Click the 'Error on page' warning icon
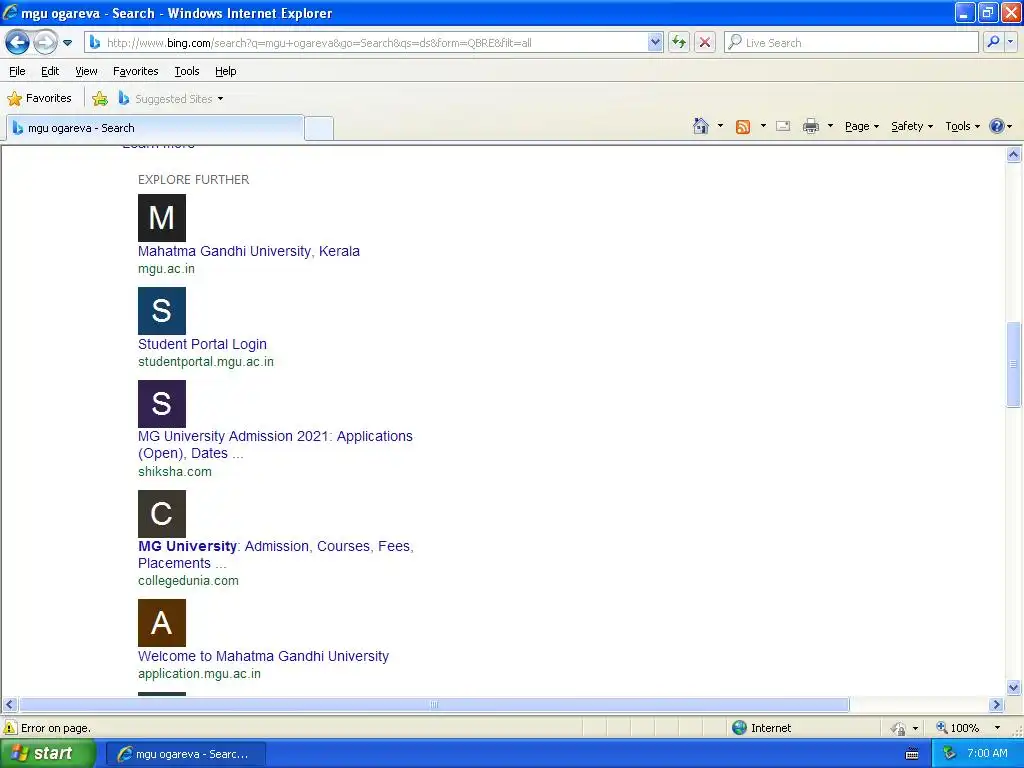 point(10,728)
